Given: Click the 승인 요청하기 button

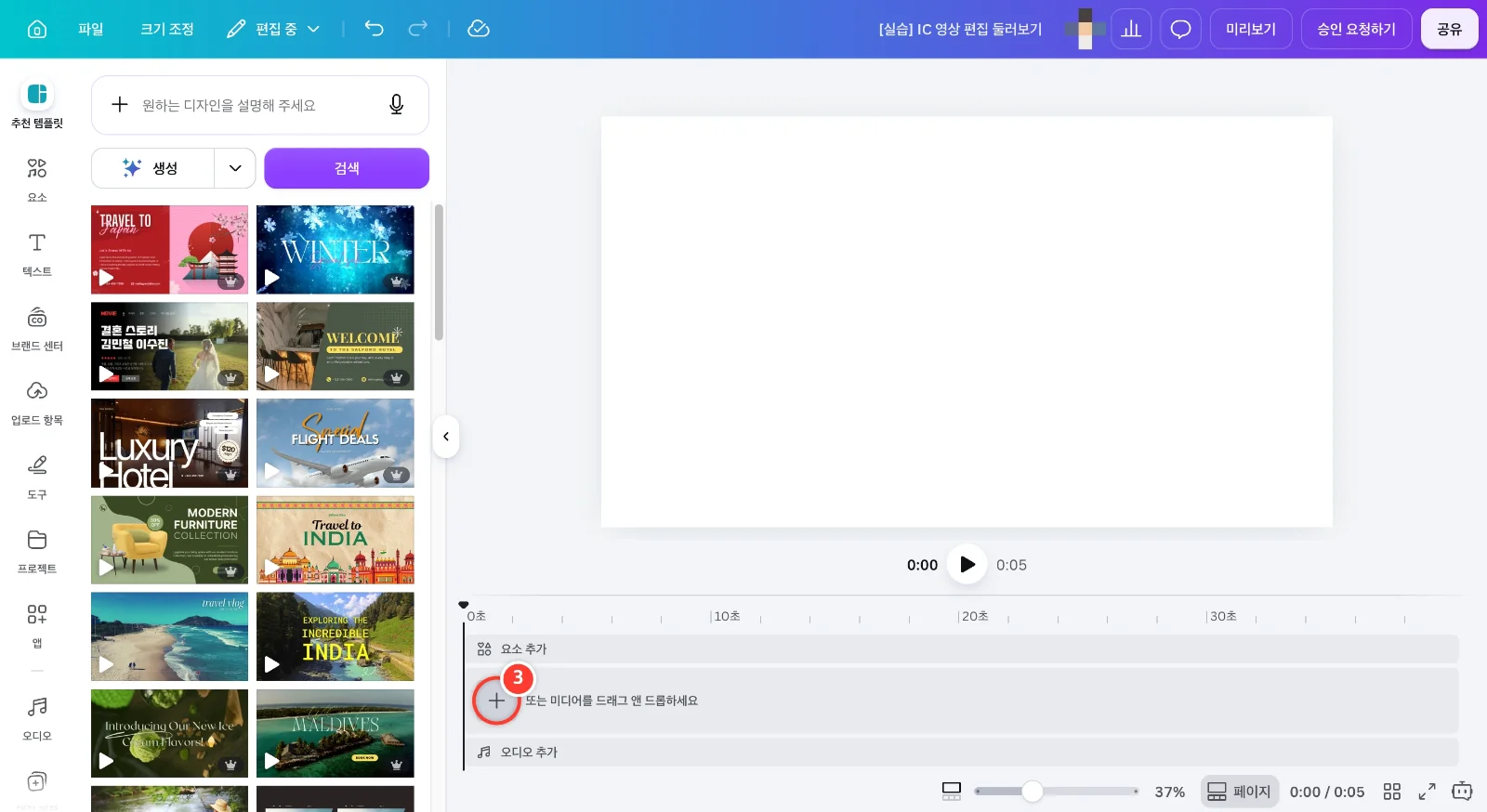Looking at the screenshot, I should [1356, 29].
